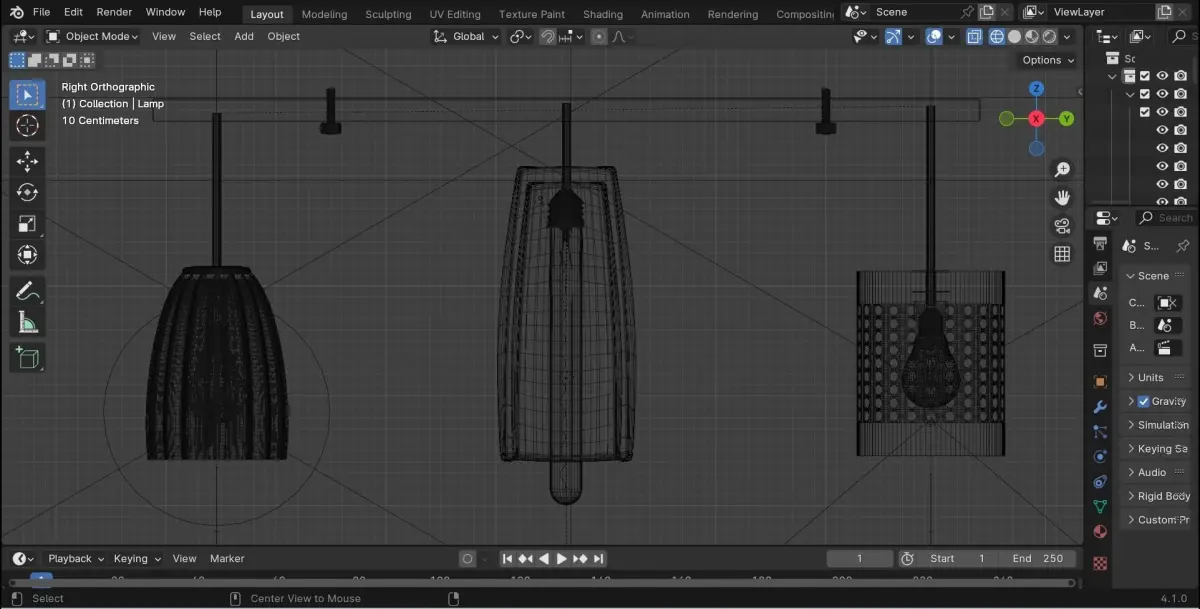Play the animation forward
This screenshot has width=1200, height=609.
pyautogui.click(x=561, y=559)
